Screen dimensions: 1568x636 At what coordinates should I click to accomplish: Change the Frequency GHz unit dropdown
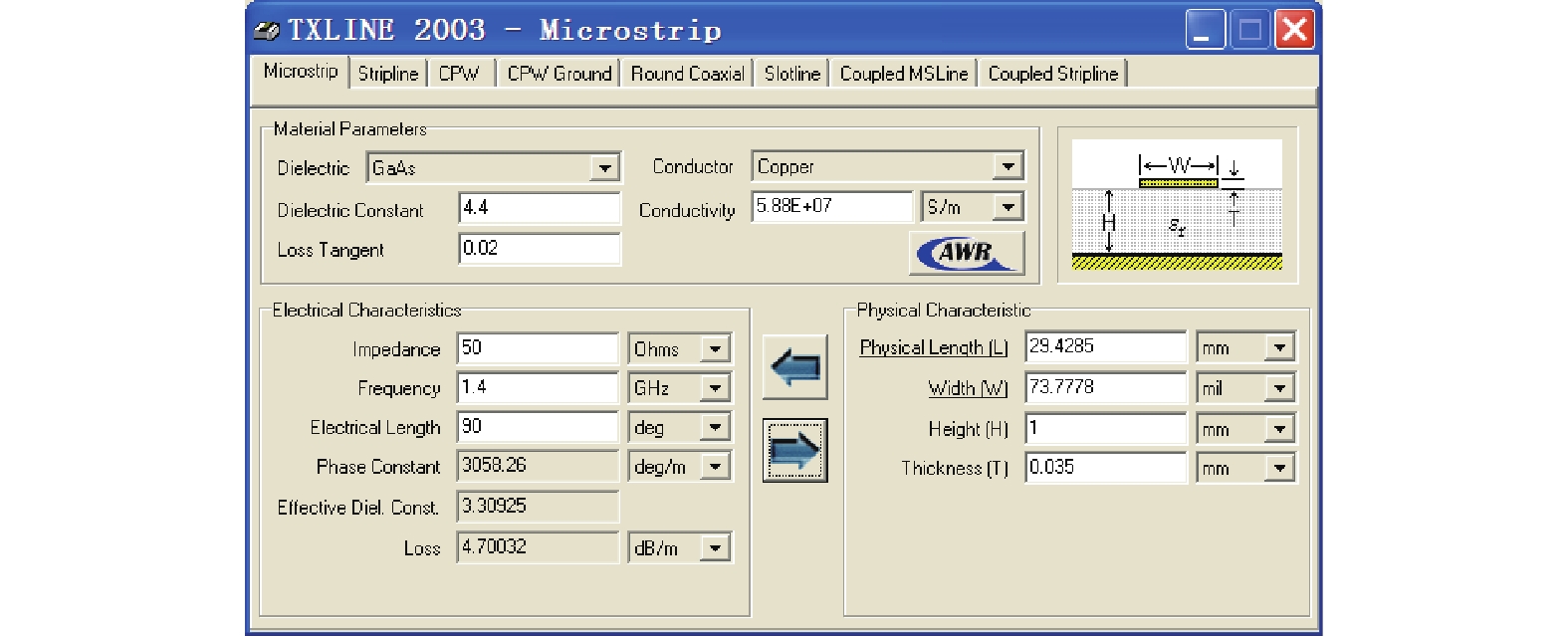point(715,388)
